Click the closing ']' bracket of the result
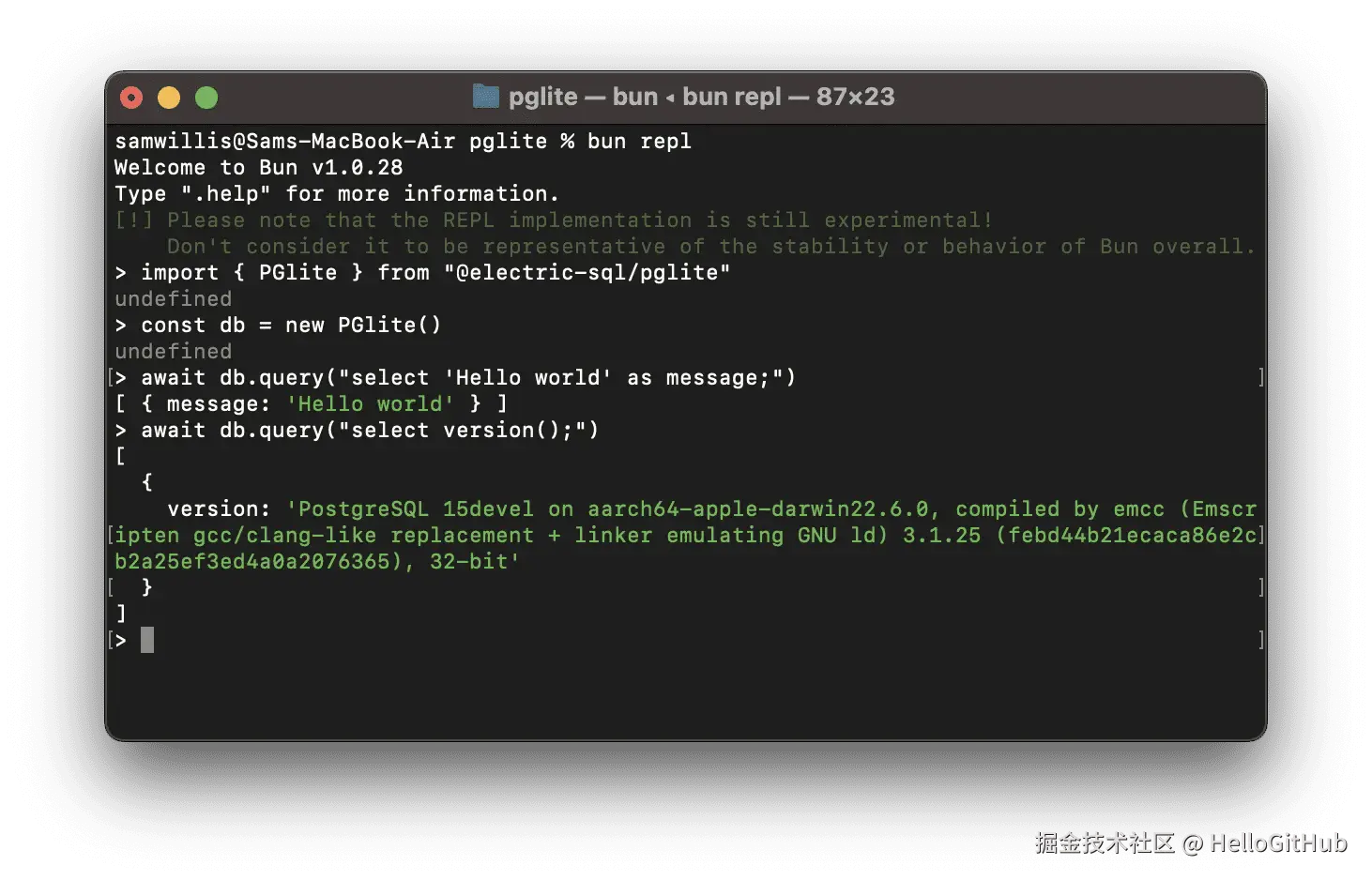This screenshot has width=1372, height=880. coord(120,614)
